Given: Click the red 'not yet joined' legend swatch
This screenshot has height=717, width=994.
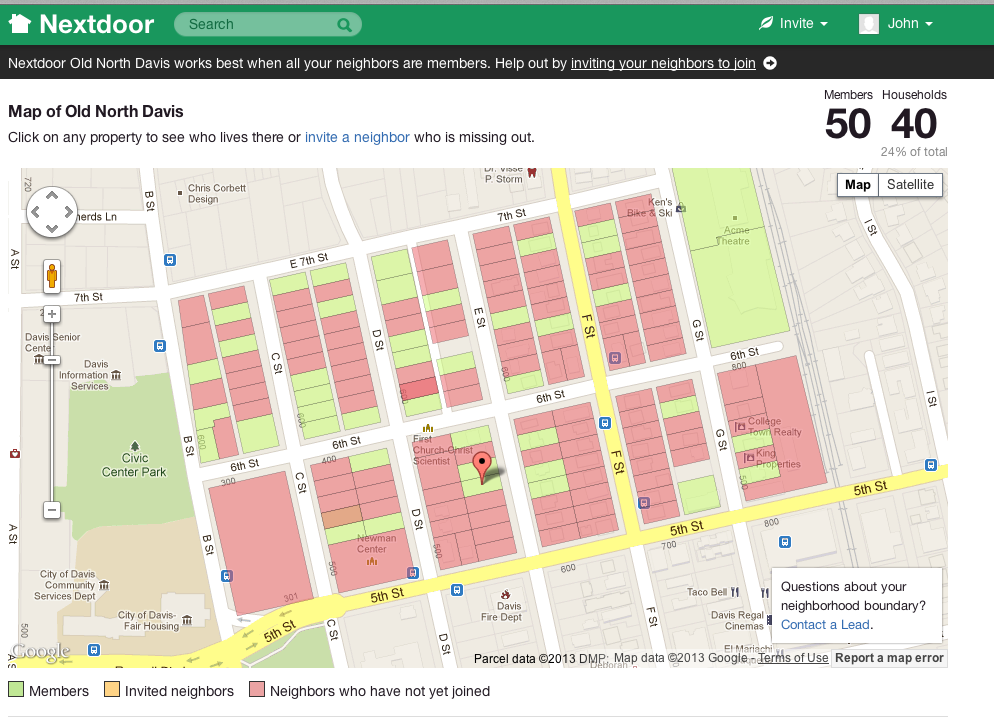Looking at the screenshot, I should (x=257, y=690).
